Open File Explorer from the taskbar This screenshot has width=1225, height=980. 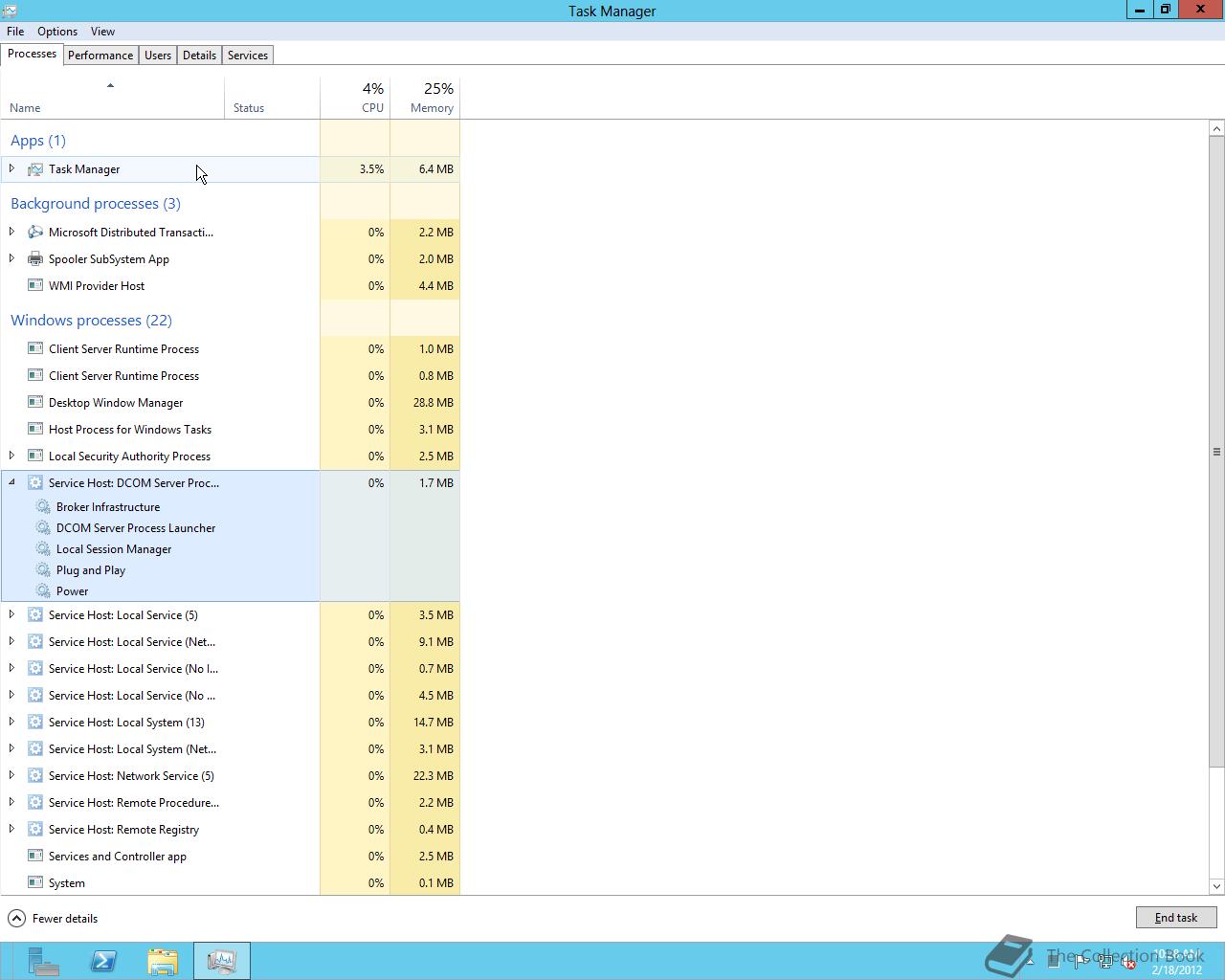[x=163, y=961]
